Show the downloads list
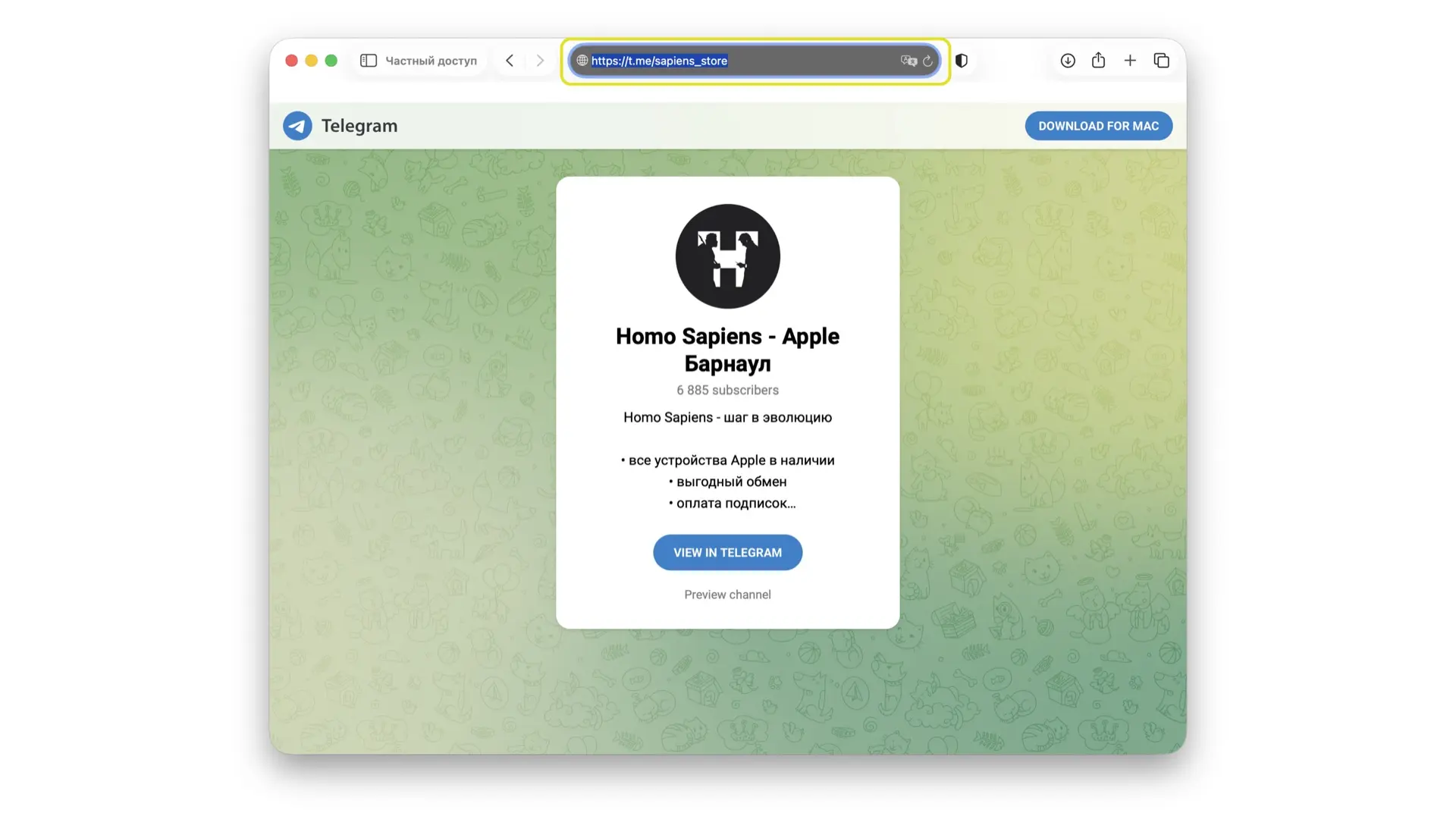Screen dimensions: 1456x813 tap(1068, 61)
